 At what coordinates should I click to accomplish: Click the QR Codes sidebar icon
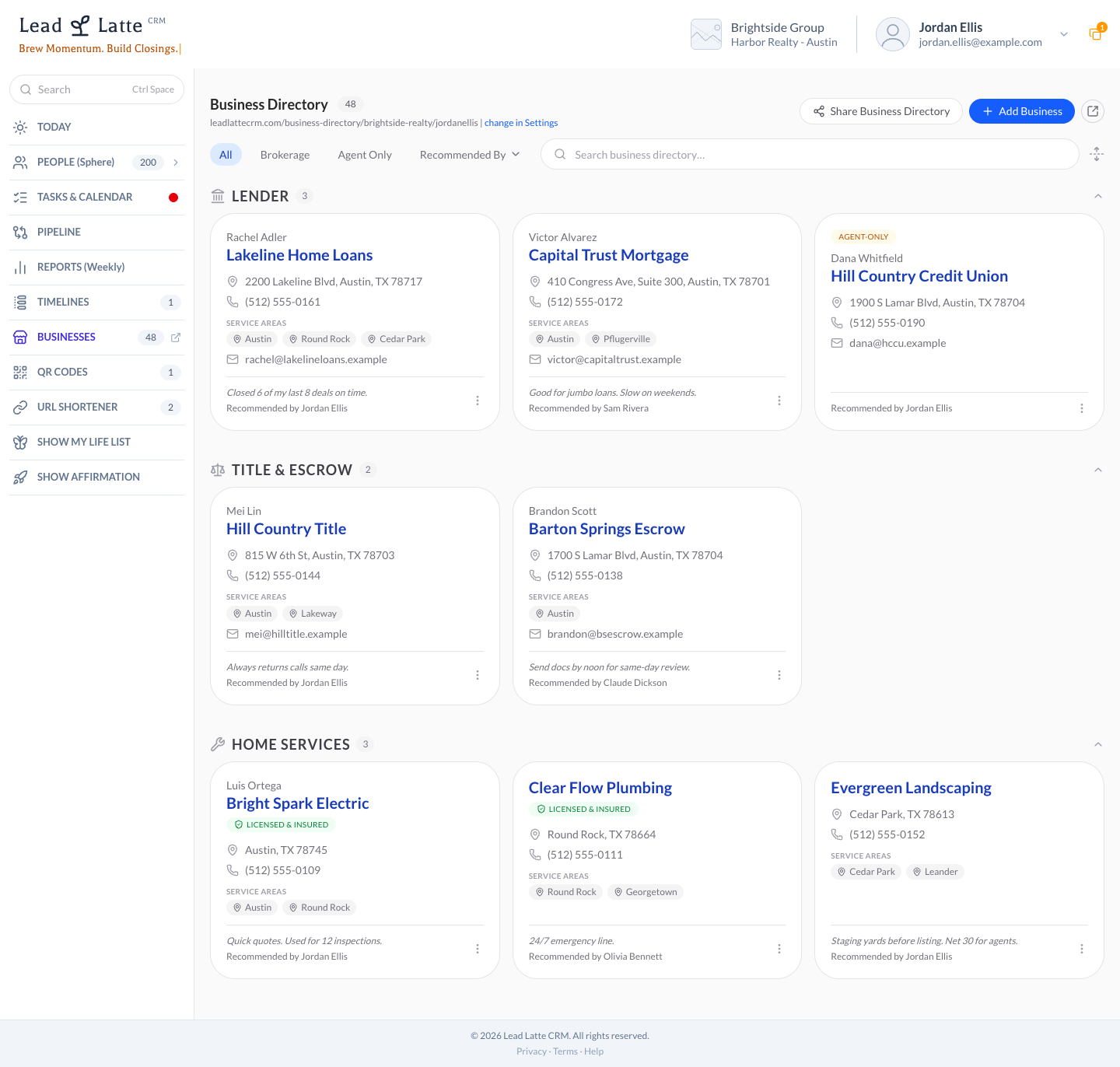[x=20, y=372]
